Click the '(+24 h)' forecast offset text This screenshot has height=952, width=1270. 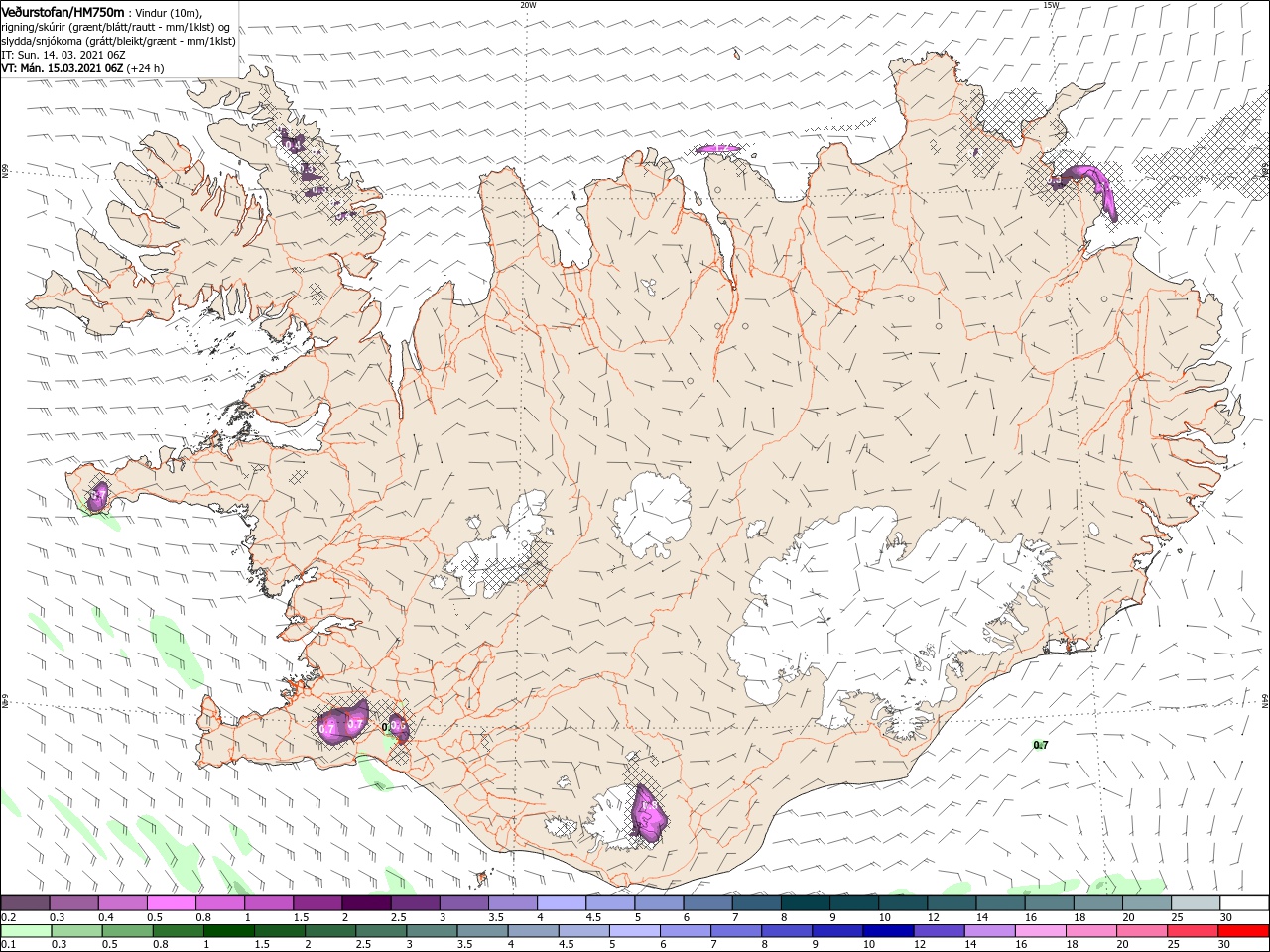click(146, 68)
